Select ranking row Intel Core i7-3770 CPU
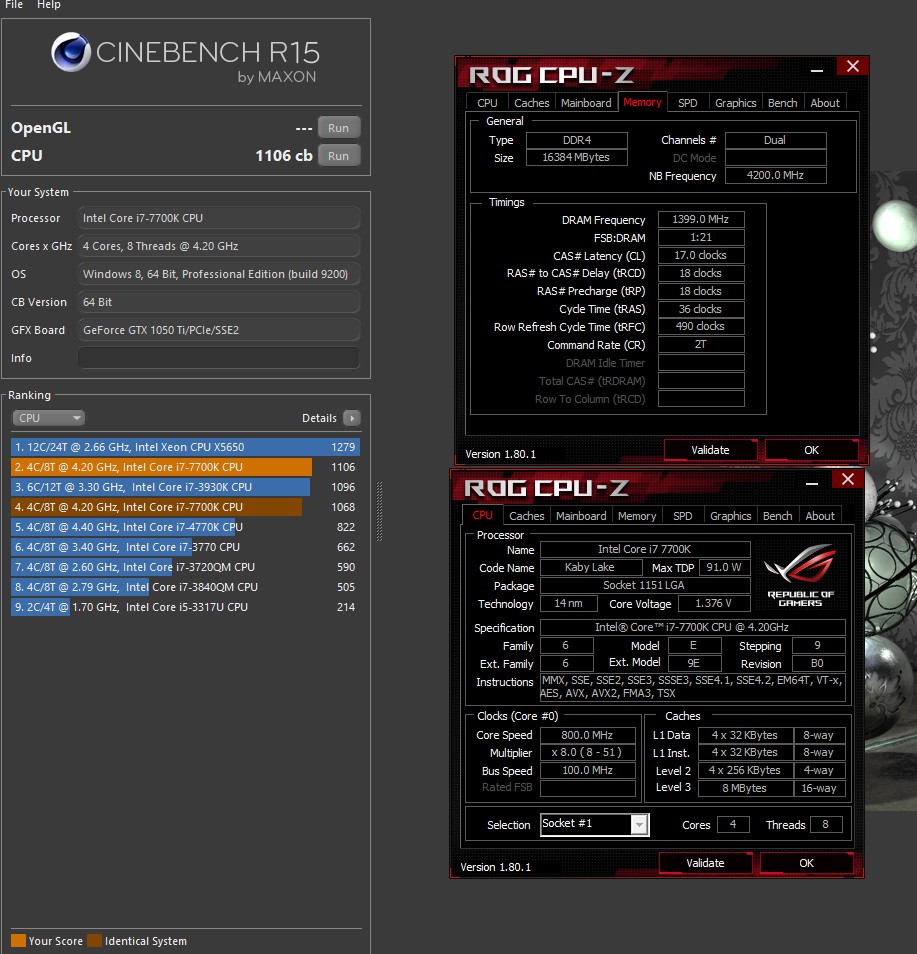The height and width of the screenshot is (954, 917). 185,547
